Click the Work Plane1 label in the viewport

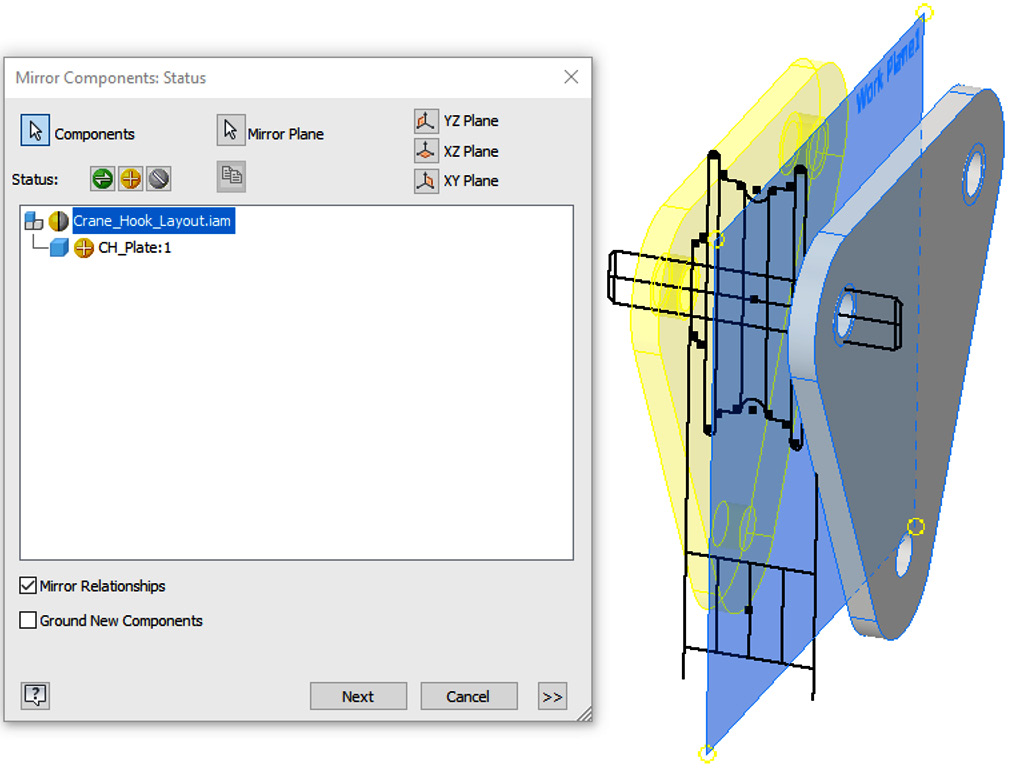888,72
